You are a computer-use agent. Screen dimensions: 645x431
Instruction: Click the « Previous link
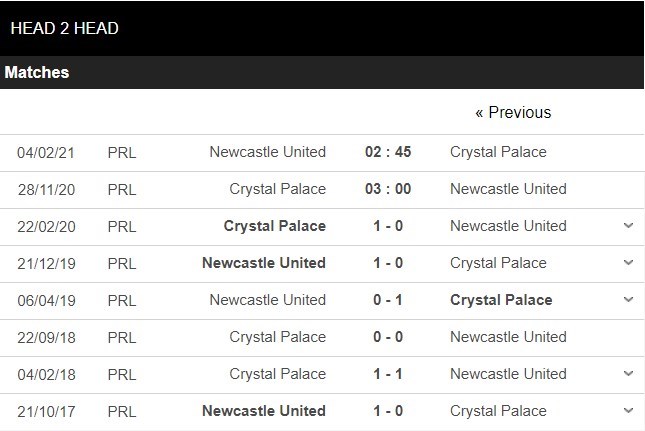513,113
